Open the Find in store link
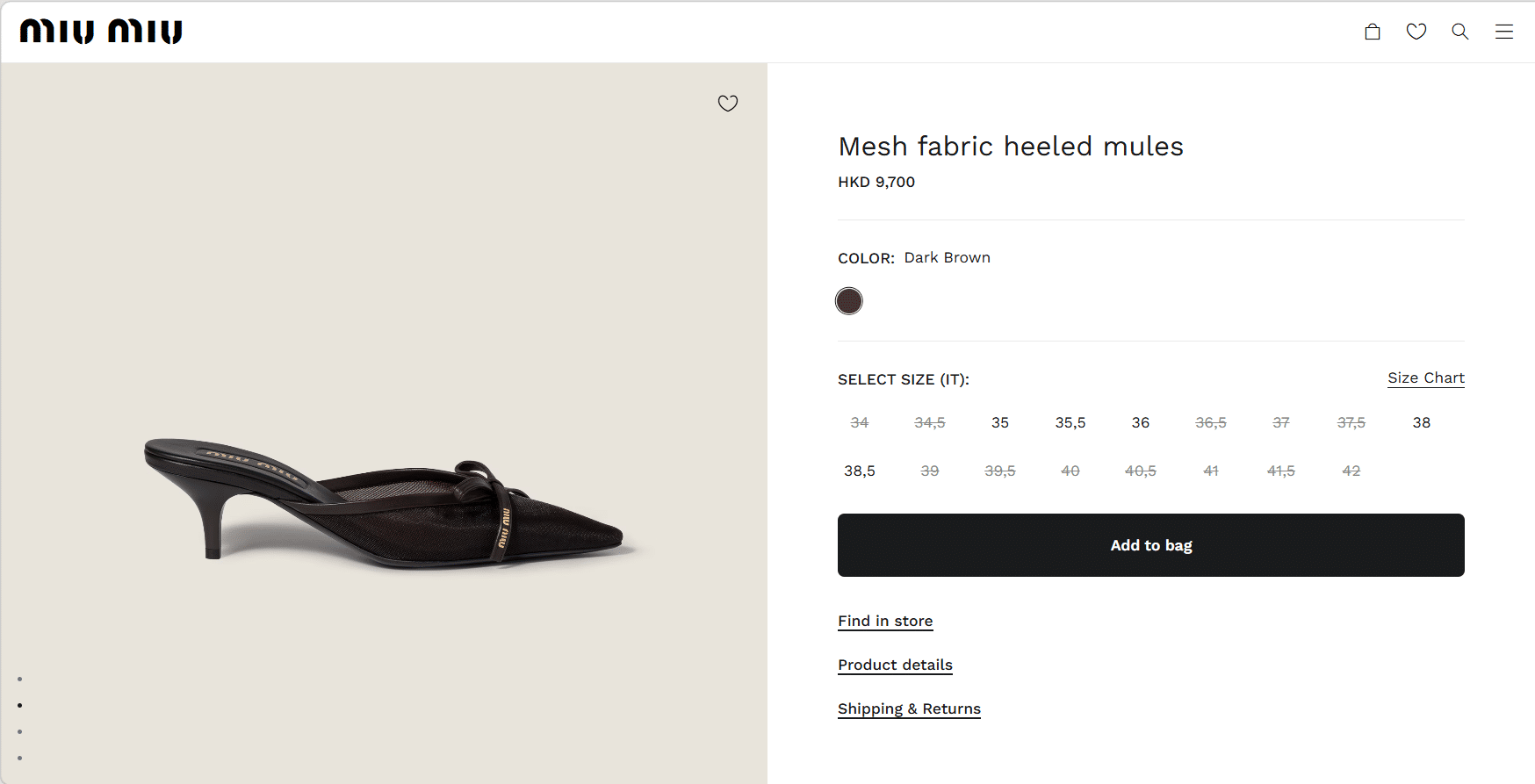 [x=885, y=621]
